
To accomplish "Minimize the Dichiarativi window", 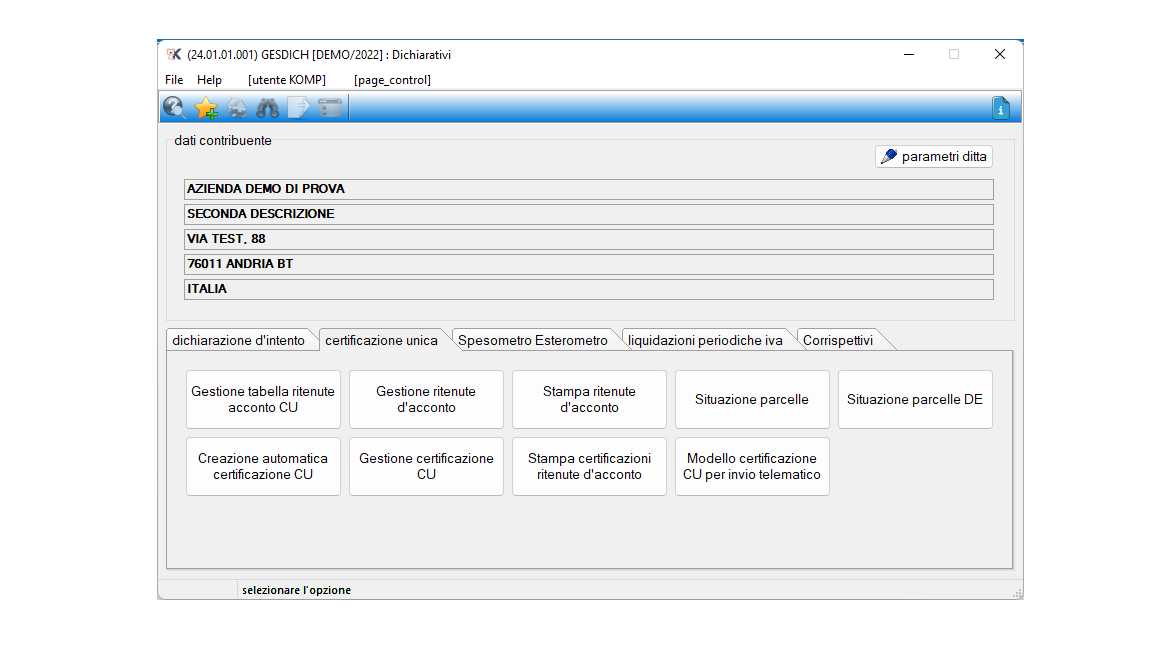I will [x=909, y=54].
